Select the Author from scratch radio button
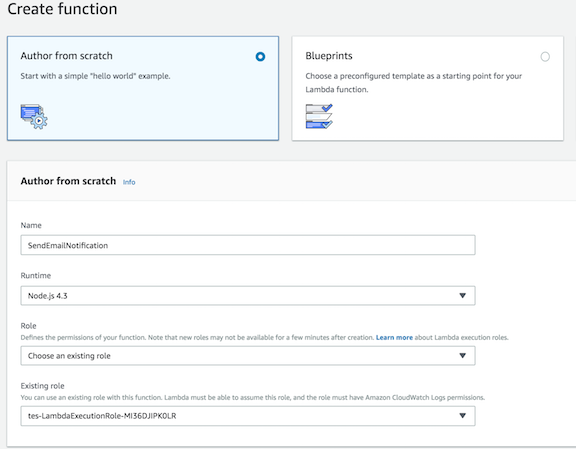This screenshot has height=449, width=576. click(x=260, y=57)
